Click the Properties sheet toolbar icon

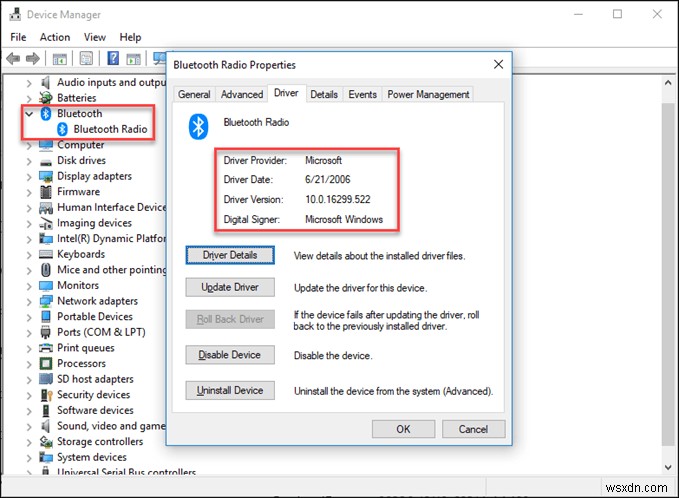86,58
